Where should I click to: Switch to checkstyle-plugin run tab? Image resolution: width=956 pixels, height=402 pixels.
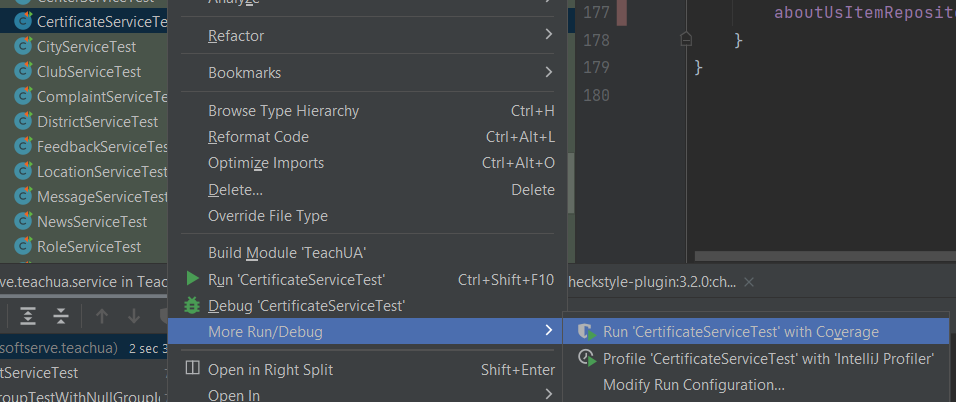652,282
